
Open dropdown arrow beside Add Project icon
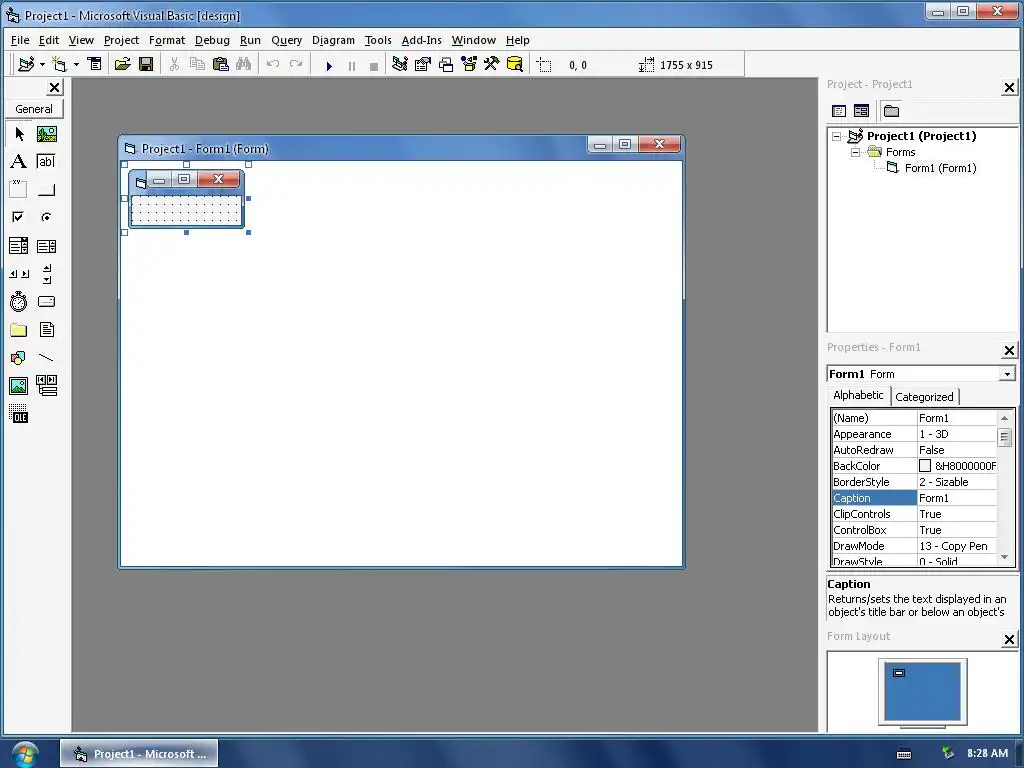(x=42, y=64)
